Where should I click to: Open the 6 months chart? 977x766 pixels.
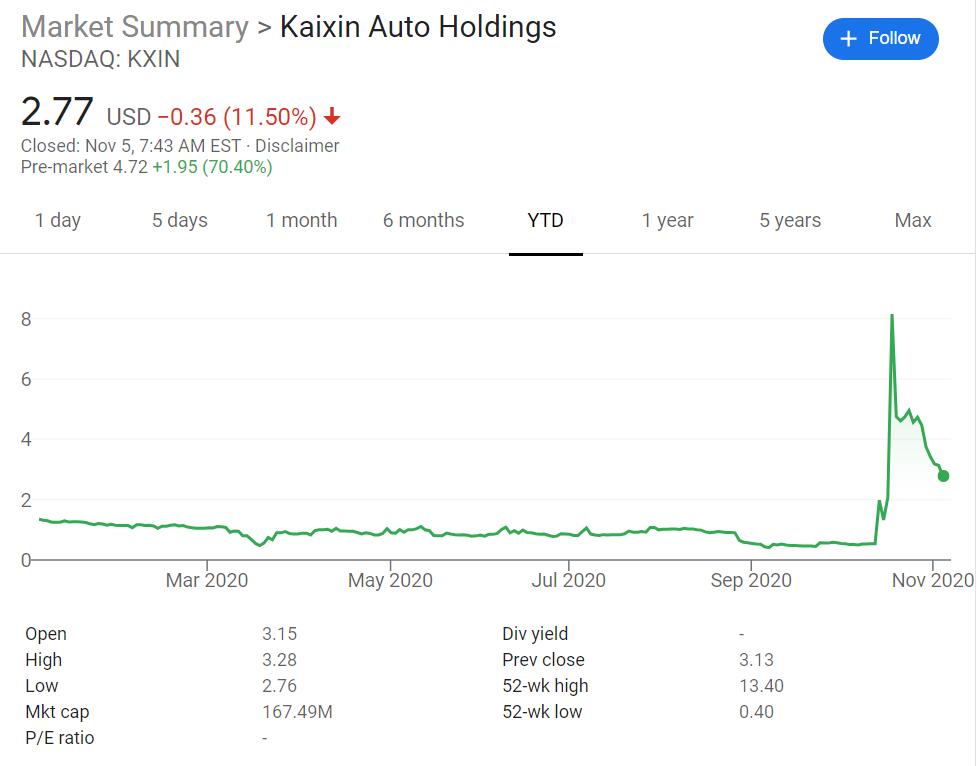pos(423,220)
